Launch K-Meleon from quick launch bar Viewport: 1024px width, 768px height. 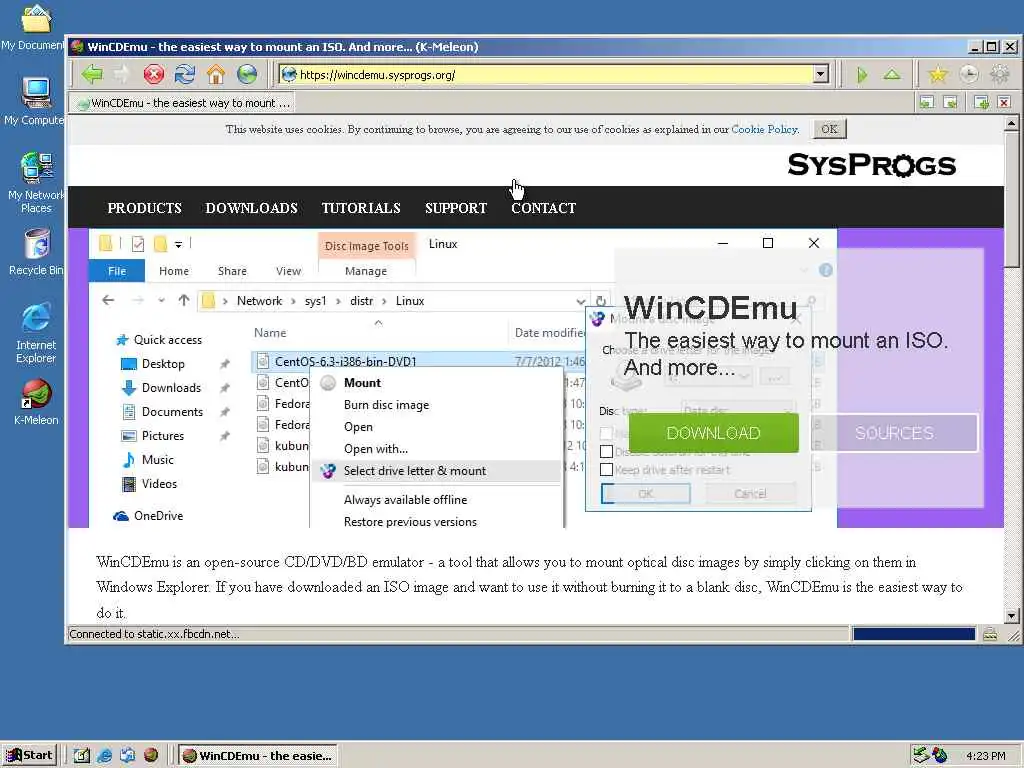coord(151,755)
